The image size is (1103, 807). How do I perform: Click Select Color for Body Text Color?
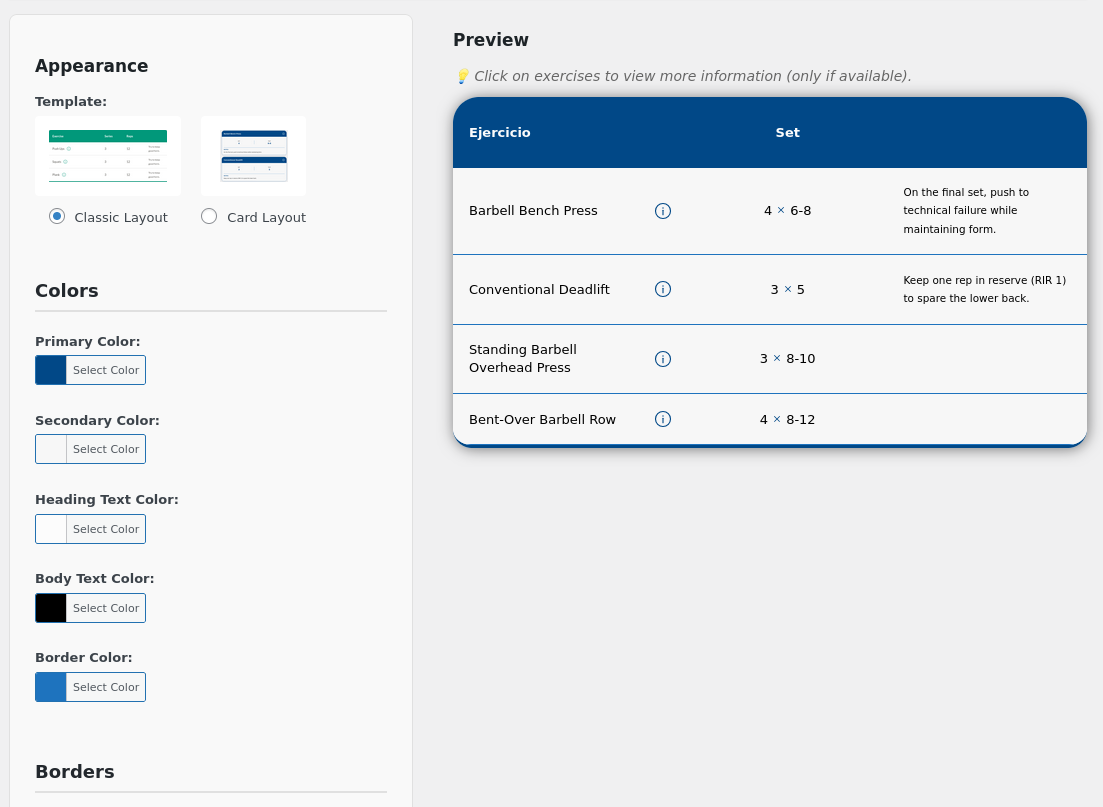pyautogui.click(x=105, y=608)
